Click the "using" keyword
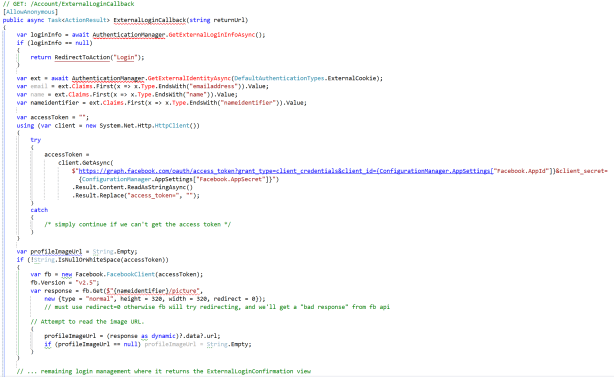This screenshot has width=614, height=377. pyautogui.click(x=25, y=126)
